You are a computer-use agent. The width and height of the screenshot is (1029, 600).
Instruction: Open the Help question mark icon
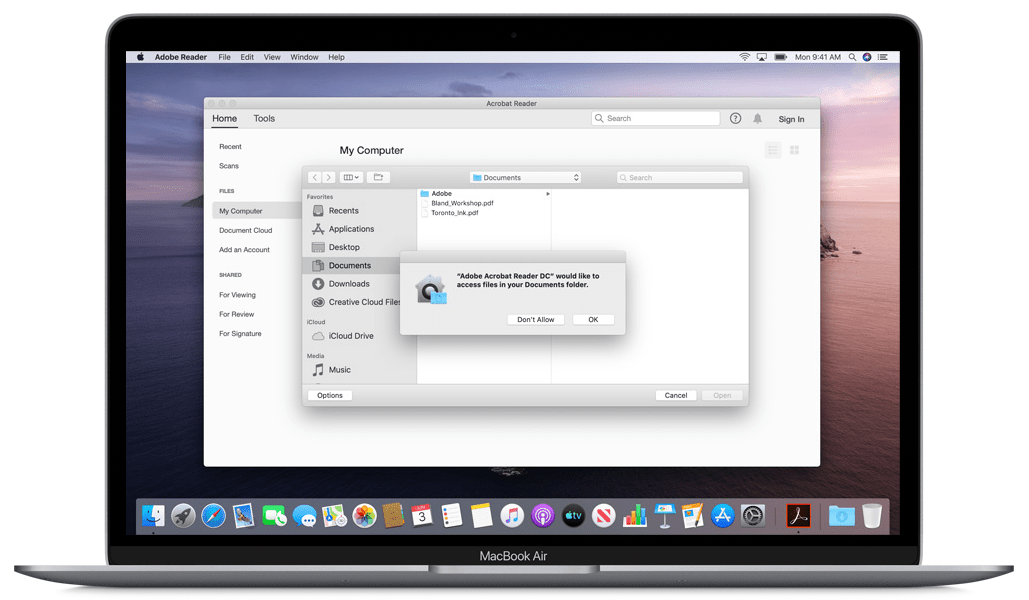[735, 118]
